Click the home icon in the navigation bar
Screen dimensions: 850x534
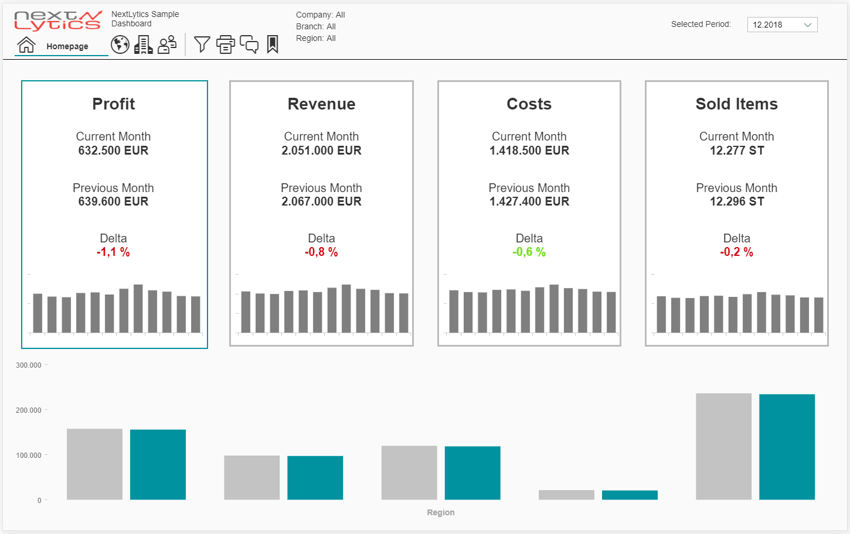pyautogui.click(x=27, y=45)
